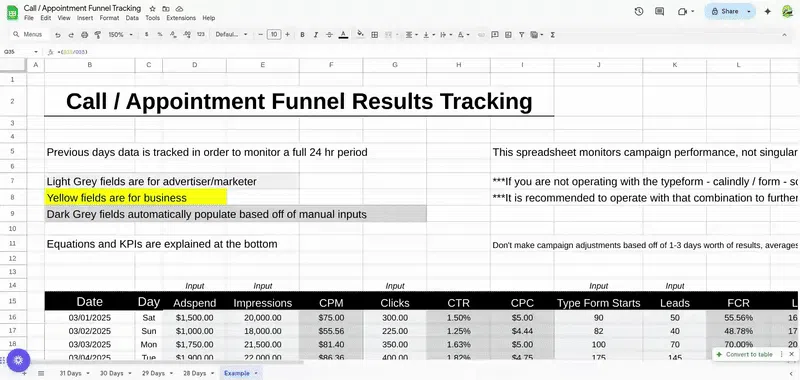Viewport: 800px width, 380px height.
Task: Open the Default font dropdown
Action: point(231,35)
